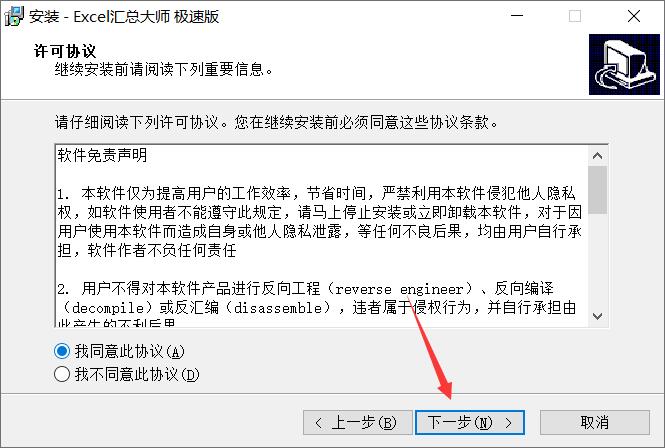Click the license text scroll-down arrow

pyautogui.click(x=598, y=316)
